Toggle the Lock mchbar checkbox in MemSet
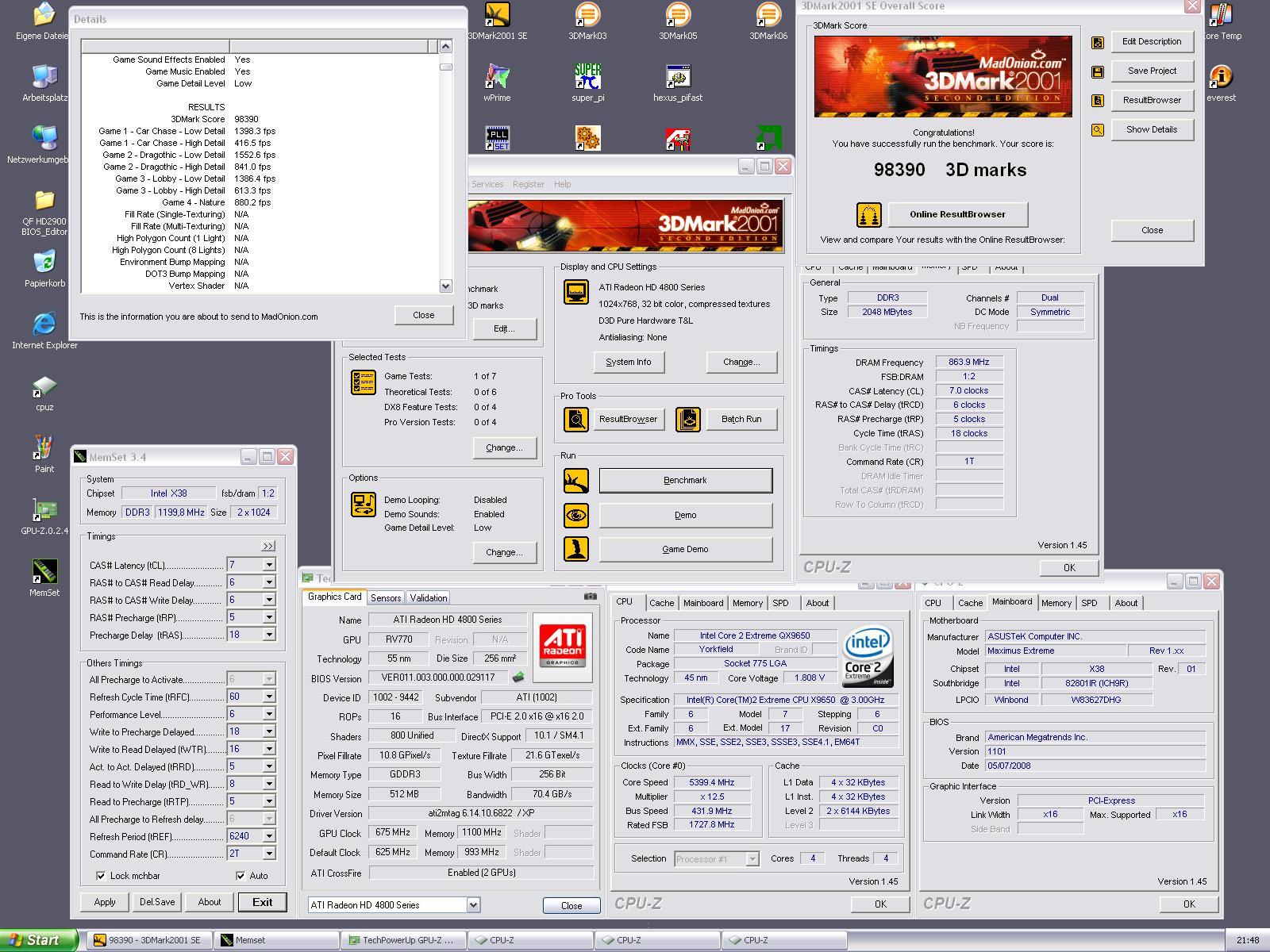Viewport: 1270px width, 952px height. pyautogui.click(x=101, y=876)
